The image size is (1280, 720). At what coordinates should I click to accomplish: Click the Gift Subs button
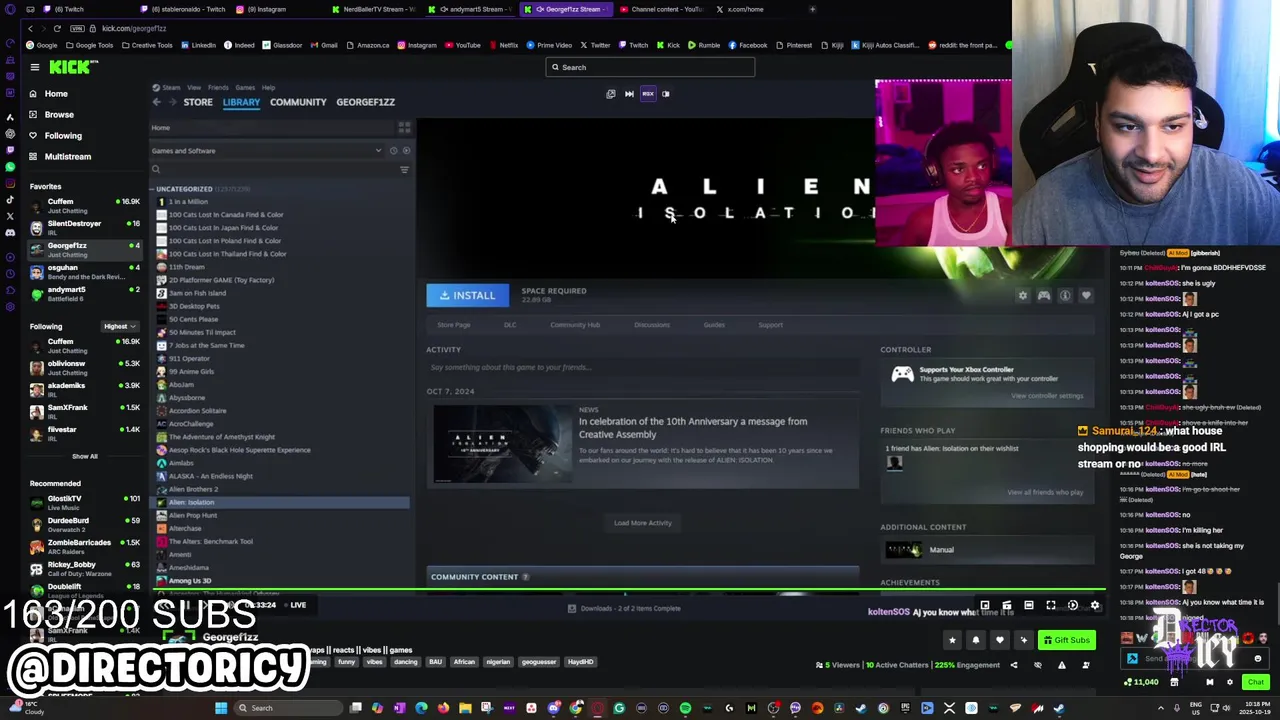click(x=1065, y=640)
